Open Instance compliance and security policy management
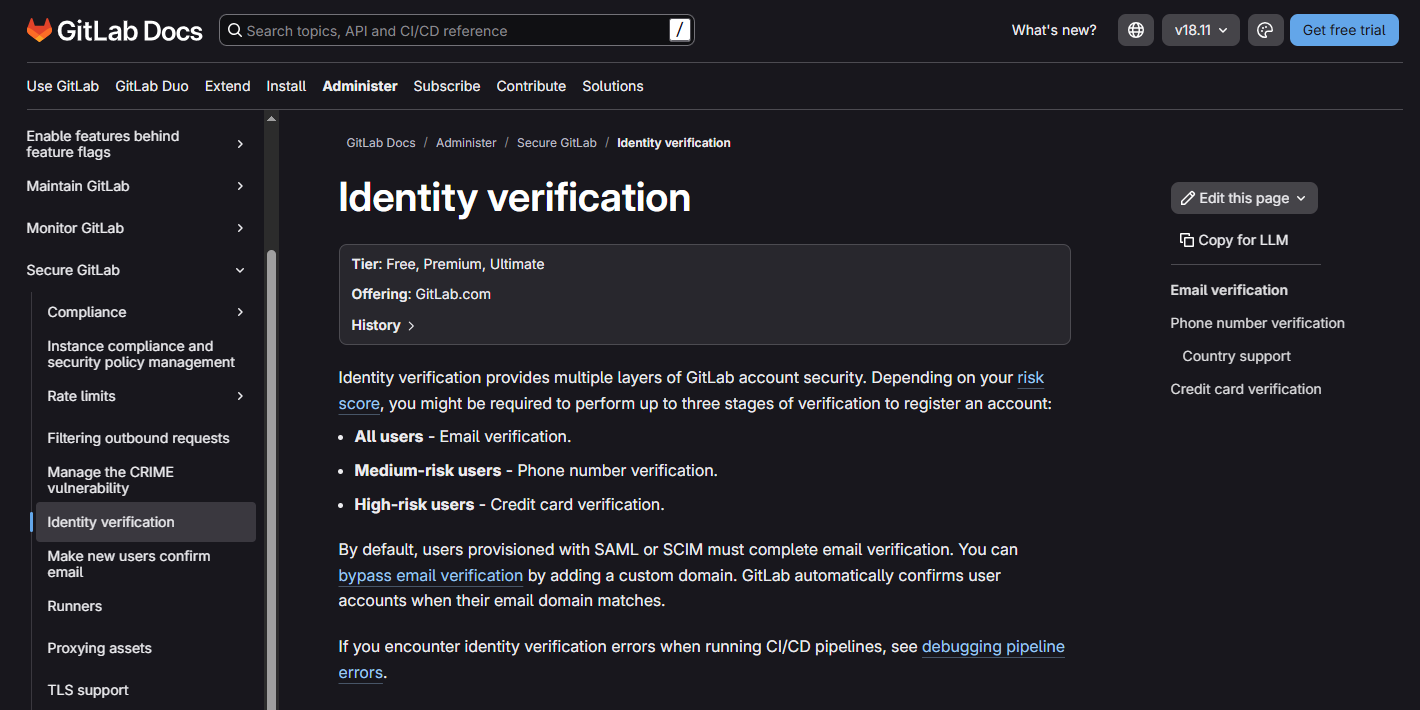 141,354
